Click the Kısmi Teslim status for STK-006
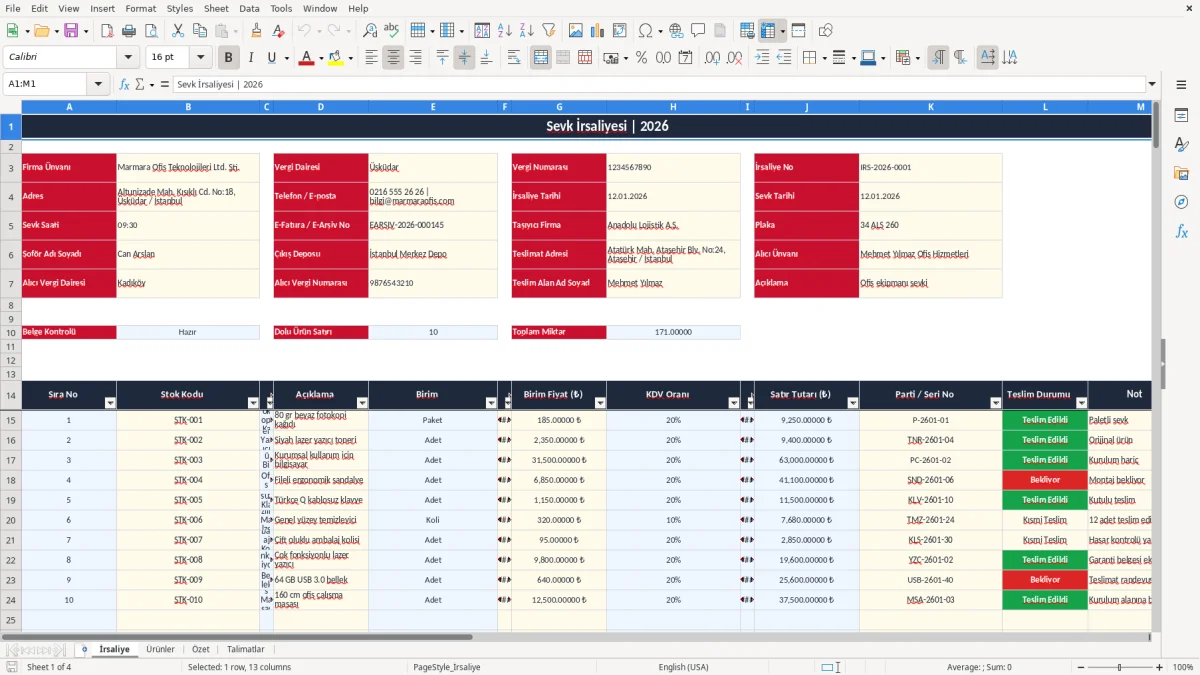This screenshot has width=1200, height=675. coord(1045,520)
